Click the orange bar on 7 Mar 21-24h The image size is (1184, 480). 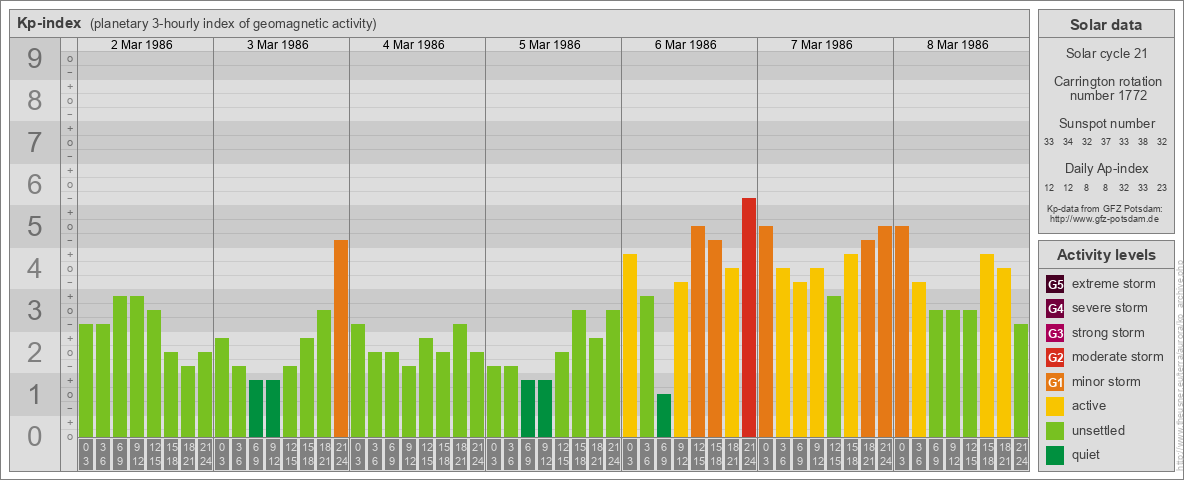884,331
